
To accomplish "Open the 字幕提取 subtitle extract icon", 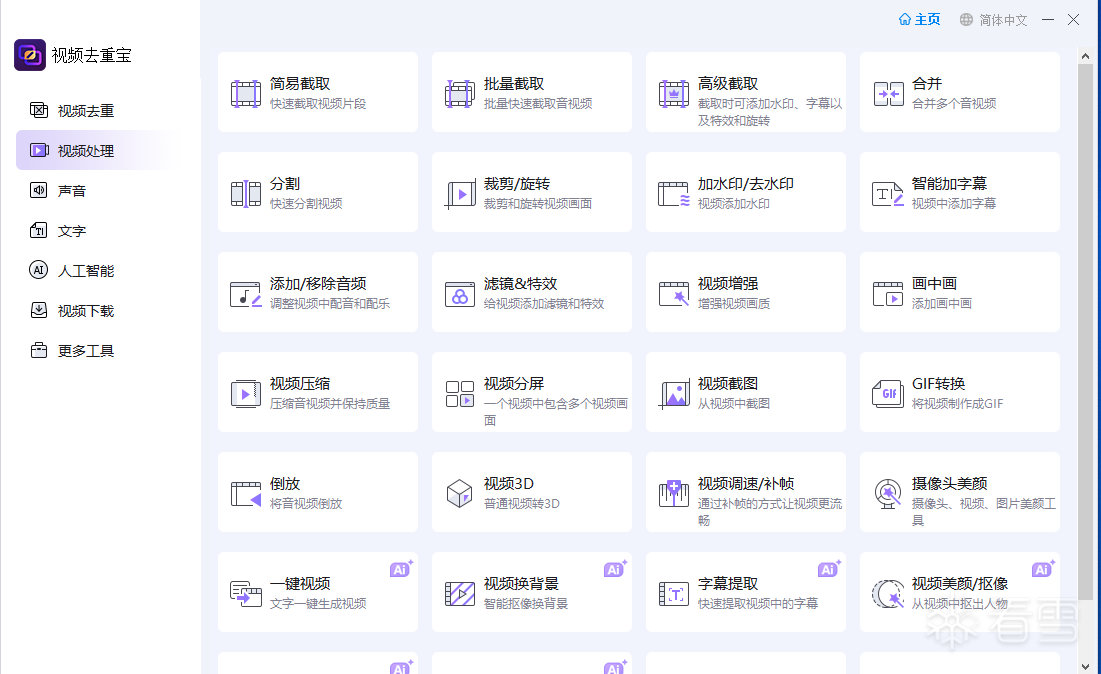I will click(x=674, y=594).
